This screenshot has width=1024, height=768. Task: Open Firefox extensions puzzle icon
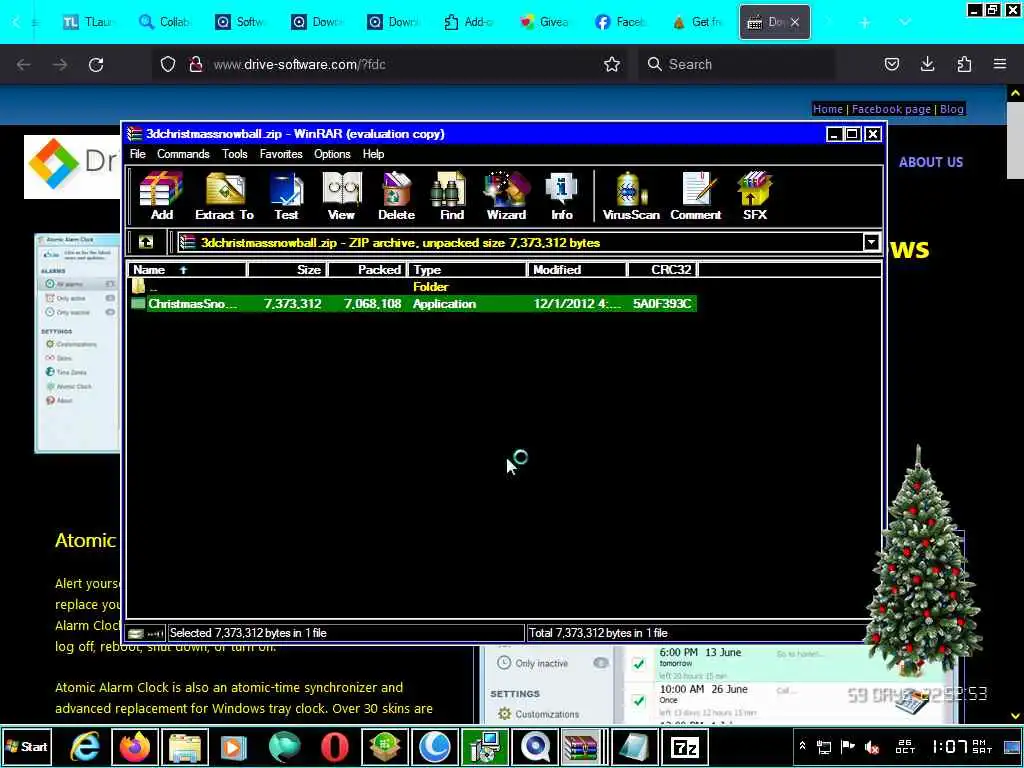click(x=964, y=64)
